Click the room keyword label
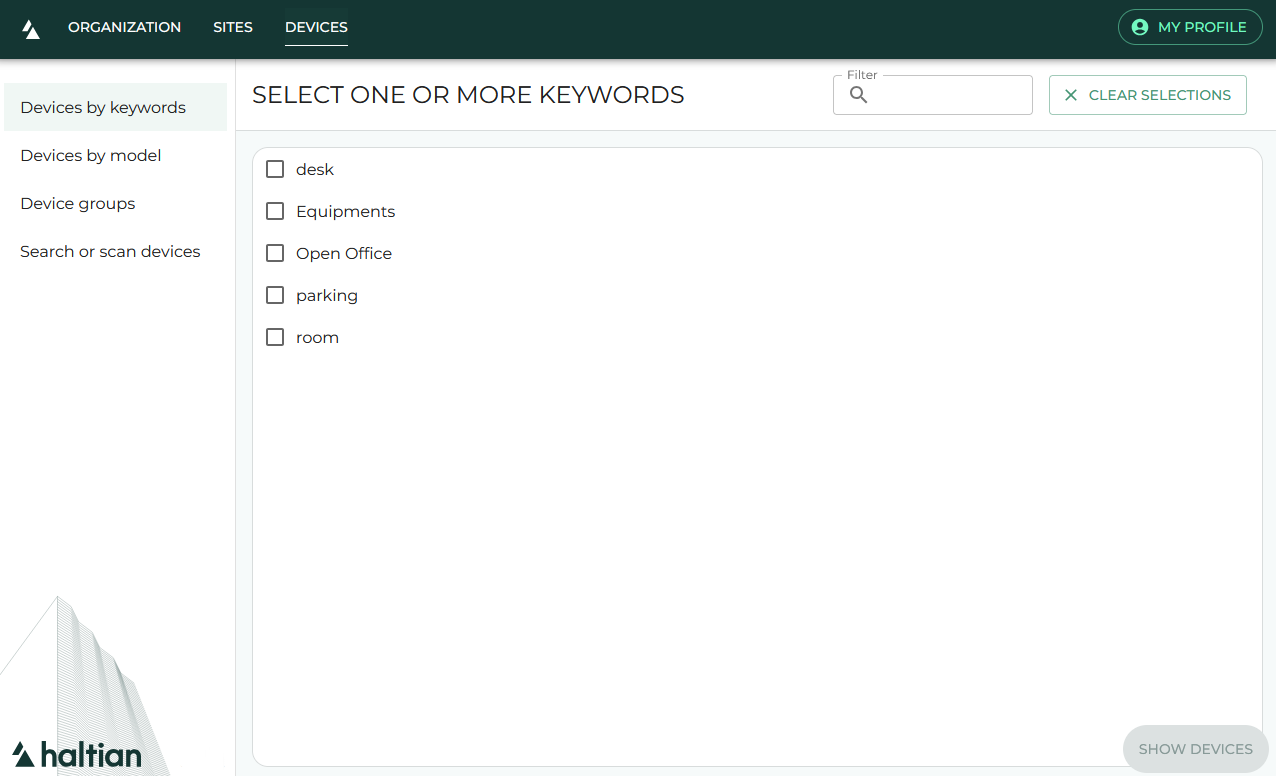The image size is (1276, 776). 317,337
